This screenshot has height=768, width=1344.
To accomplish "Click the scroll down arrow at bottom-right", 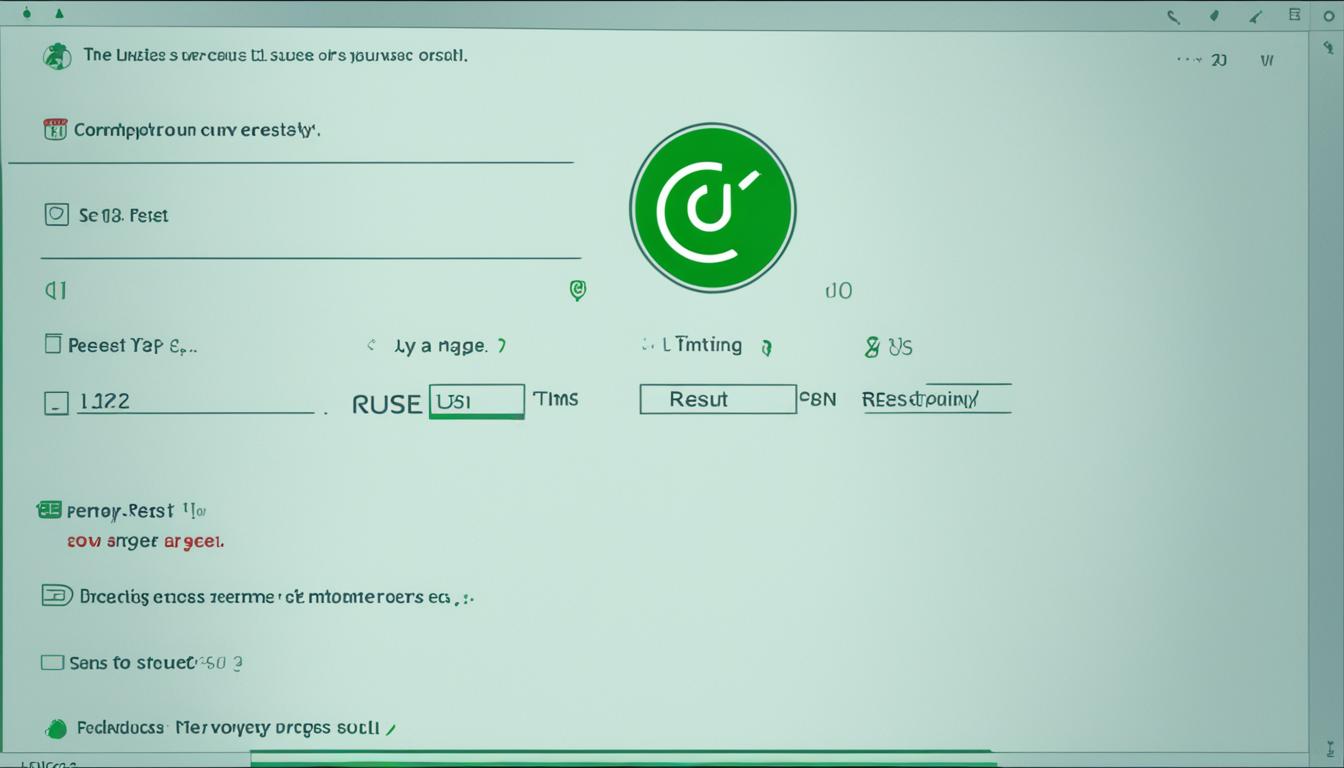I will tap(1329, 748).
